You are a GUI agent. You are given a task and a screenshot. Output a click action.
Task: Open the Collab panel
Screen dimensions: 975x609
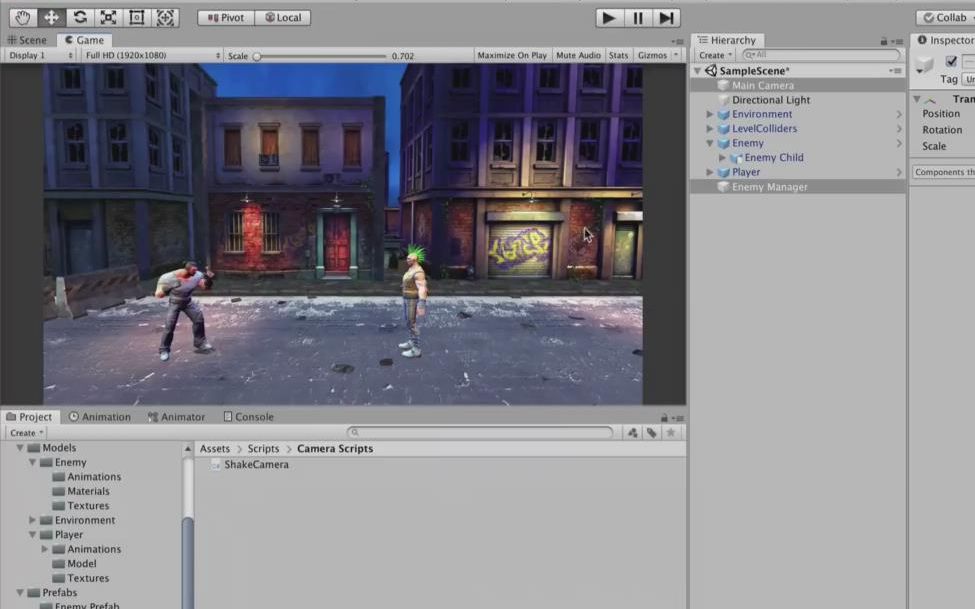click(948, 16)
